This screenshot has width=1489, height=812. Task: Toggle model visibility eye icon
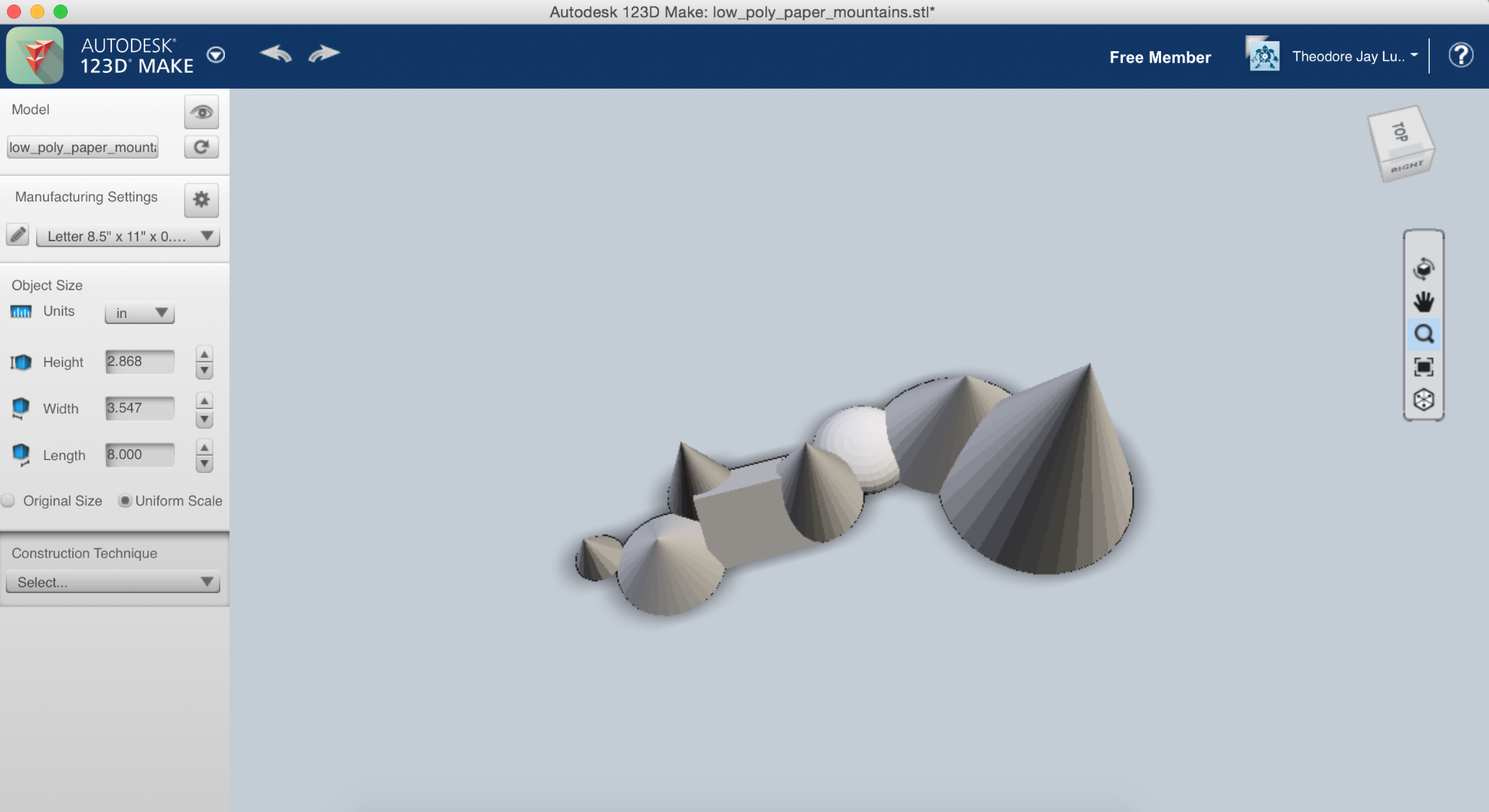tap(201, 112)
